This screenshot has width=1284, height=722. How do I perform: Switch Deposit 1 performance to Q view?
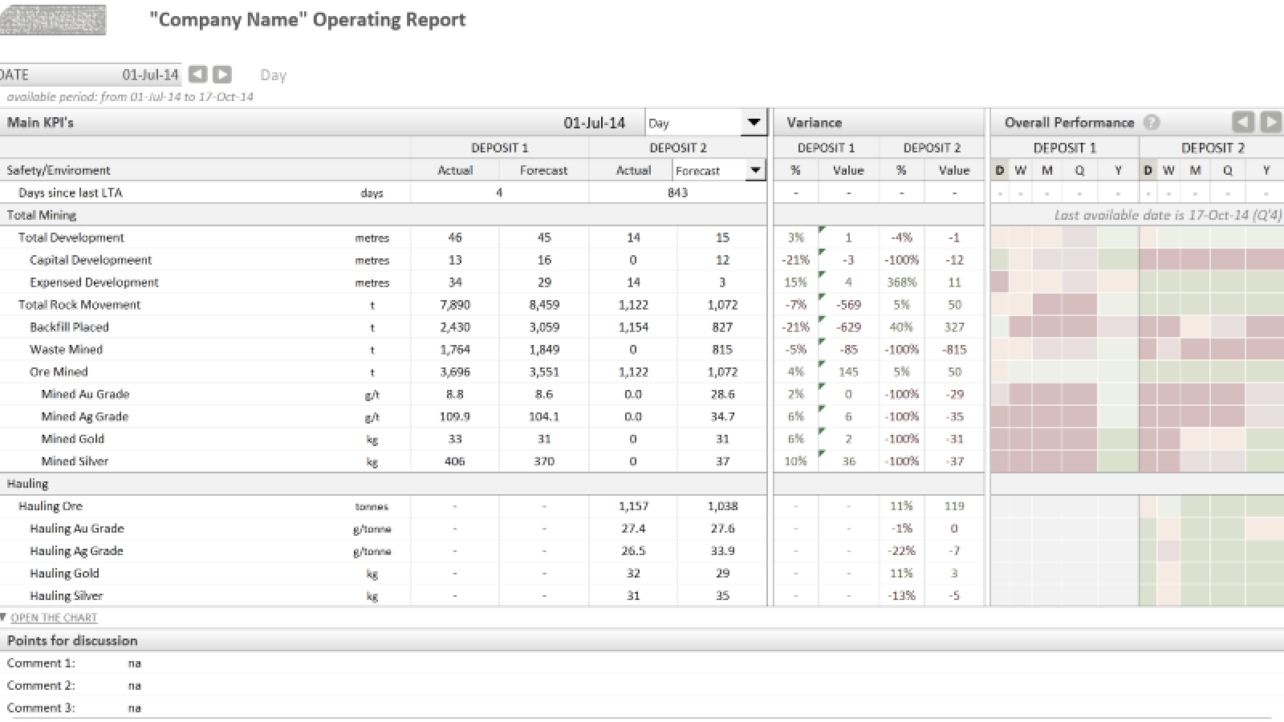[1080, 171]
